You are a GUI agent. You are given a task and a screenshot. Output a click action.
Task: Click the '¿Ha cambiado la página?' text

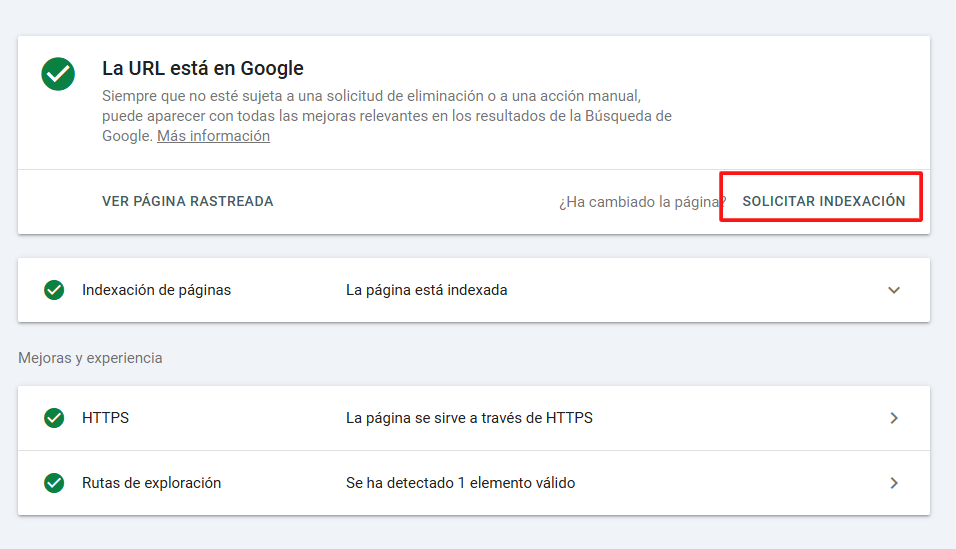(640, 202)
